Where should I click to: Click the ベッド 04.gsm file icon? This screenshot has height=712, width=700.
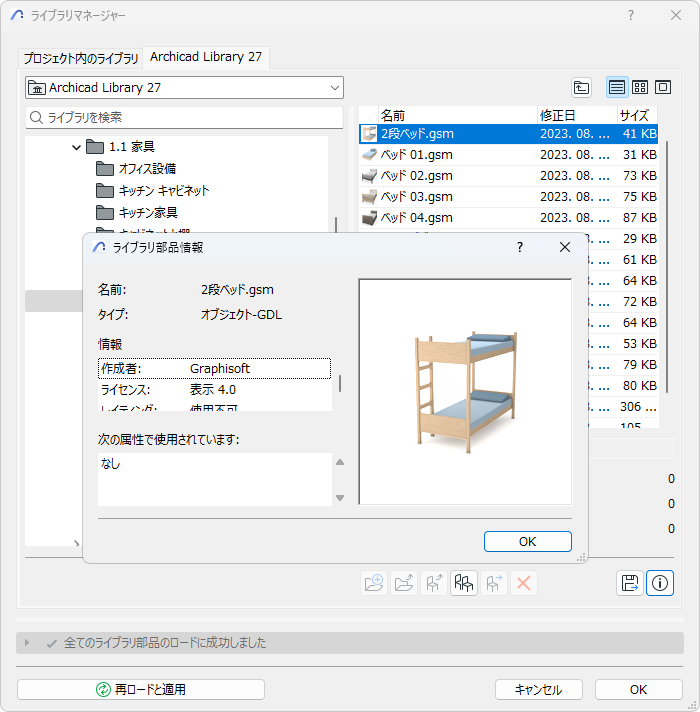pyautogui.click(x=369, y=218)
